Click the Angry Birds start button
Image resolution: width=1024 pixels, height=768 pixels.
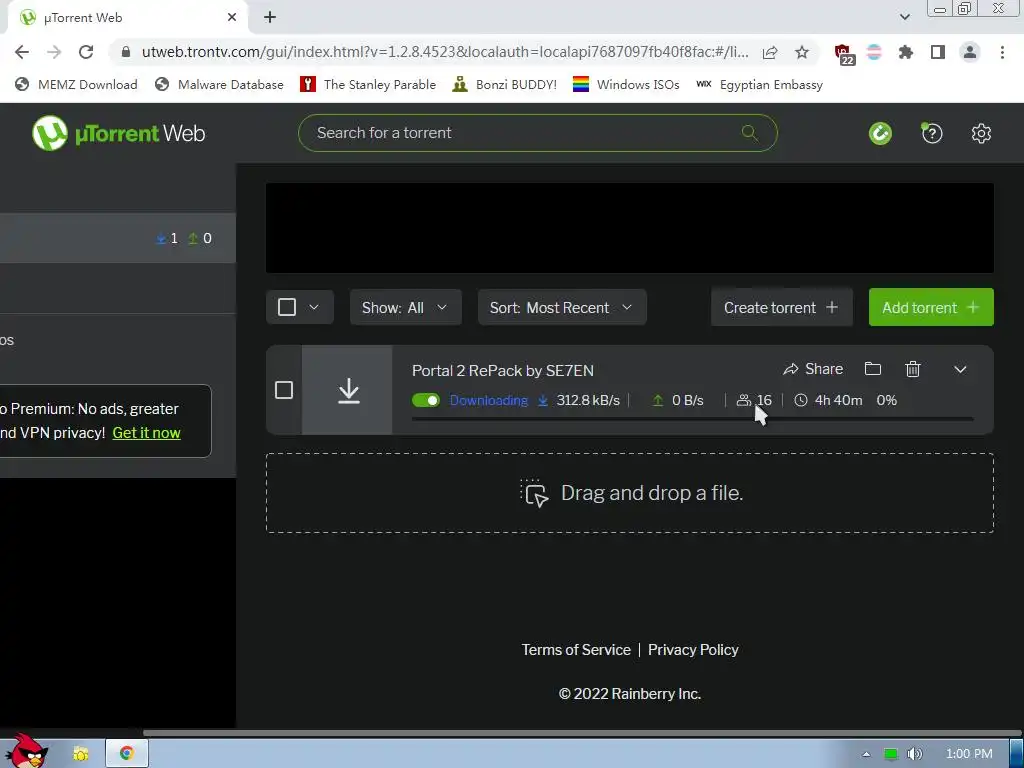pyautogui.click(x=26, y=751)
